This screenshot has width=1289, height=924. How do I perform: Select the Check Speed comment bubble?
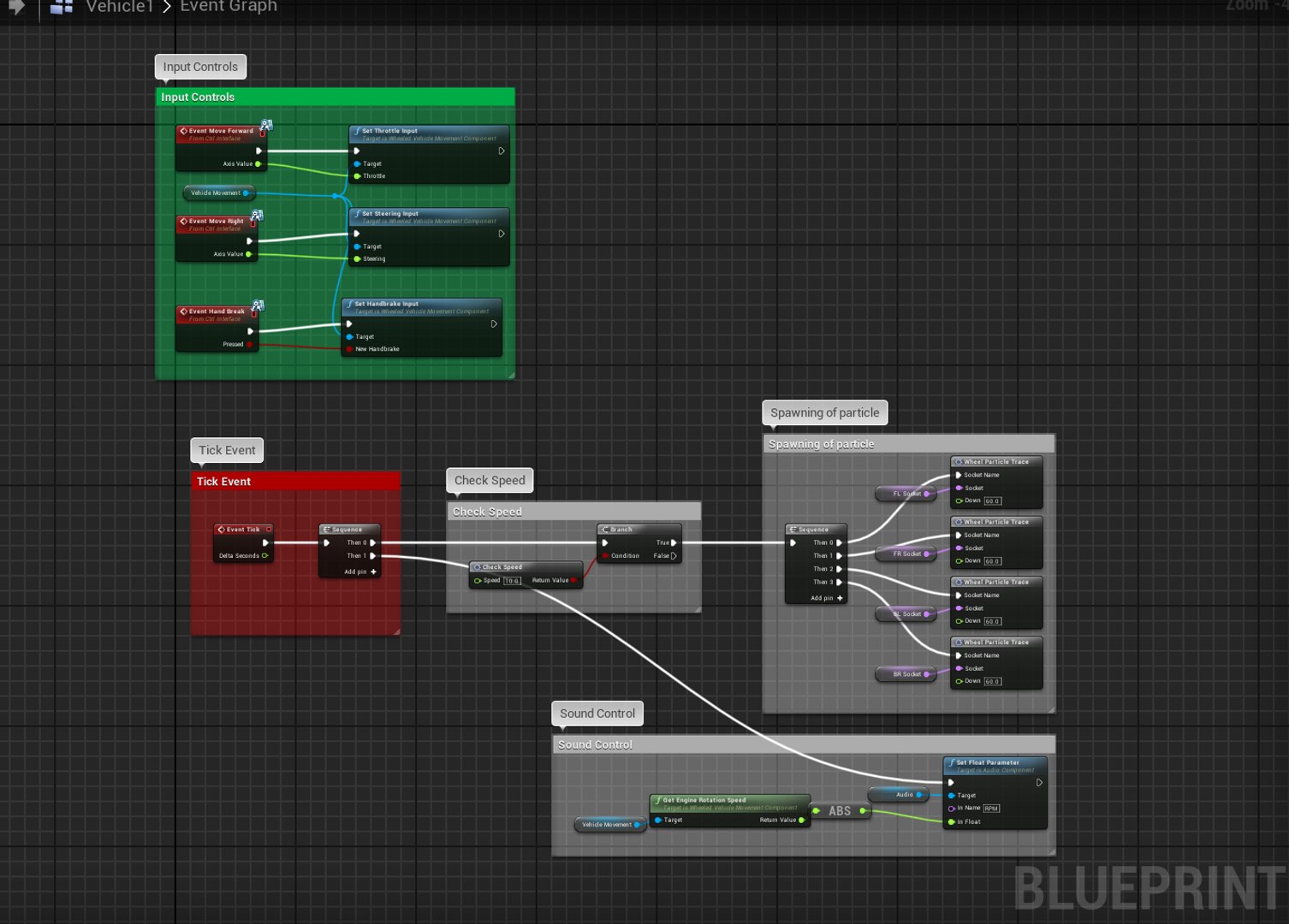tap(490, 480)
